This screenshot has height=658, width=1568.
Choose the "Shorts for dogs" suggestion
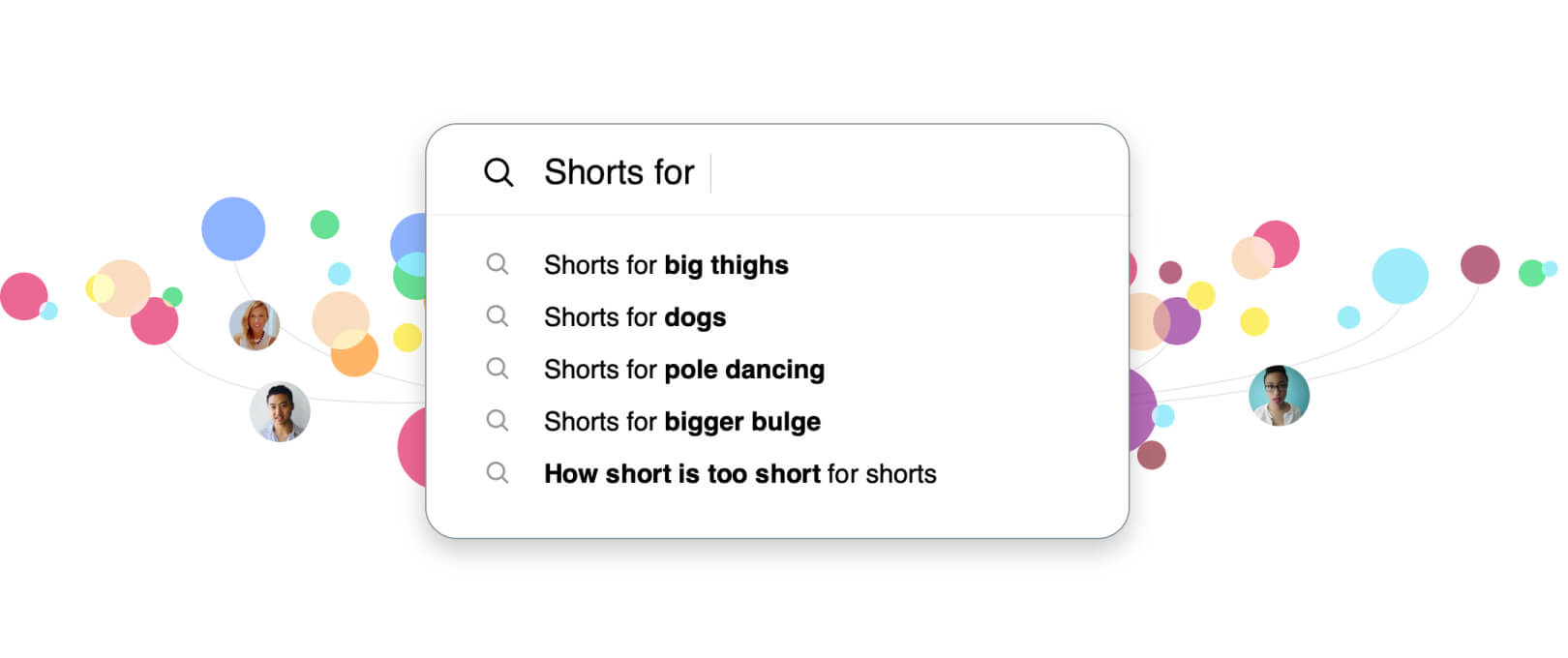tap(635, 317)
